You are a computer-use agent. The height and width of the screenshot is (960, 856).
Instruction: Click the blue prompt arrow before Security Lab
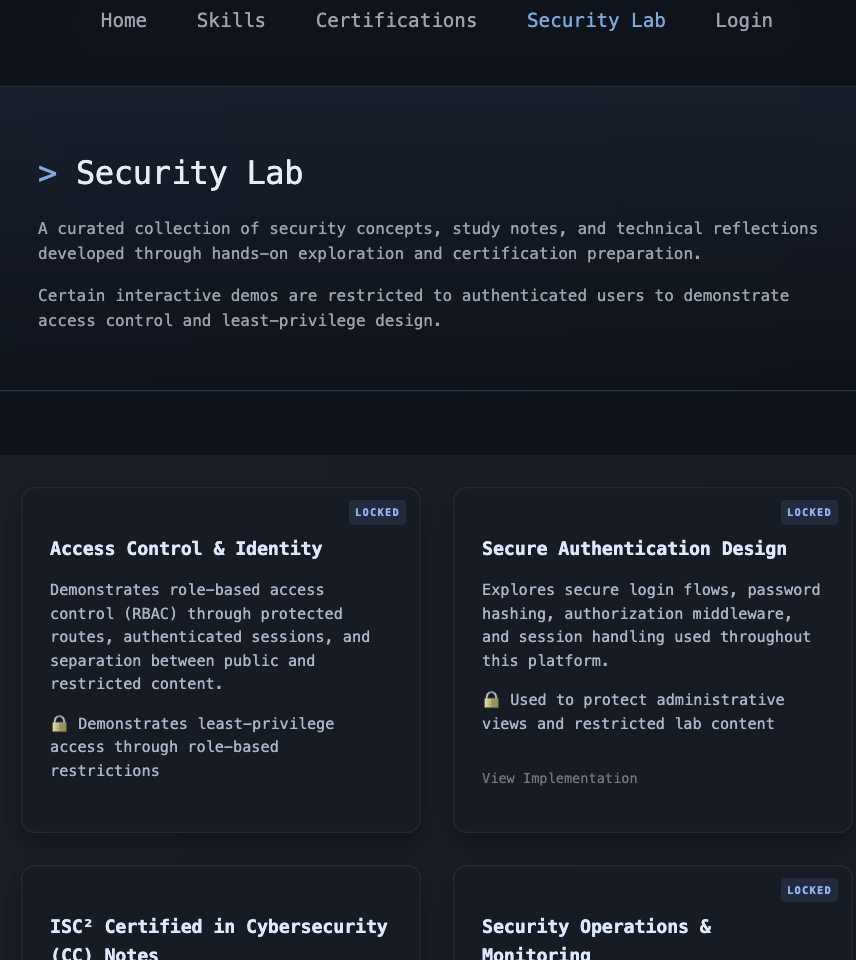click(47, 174)
